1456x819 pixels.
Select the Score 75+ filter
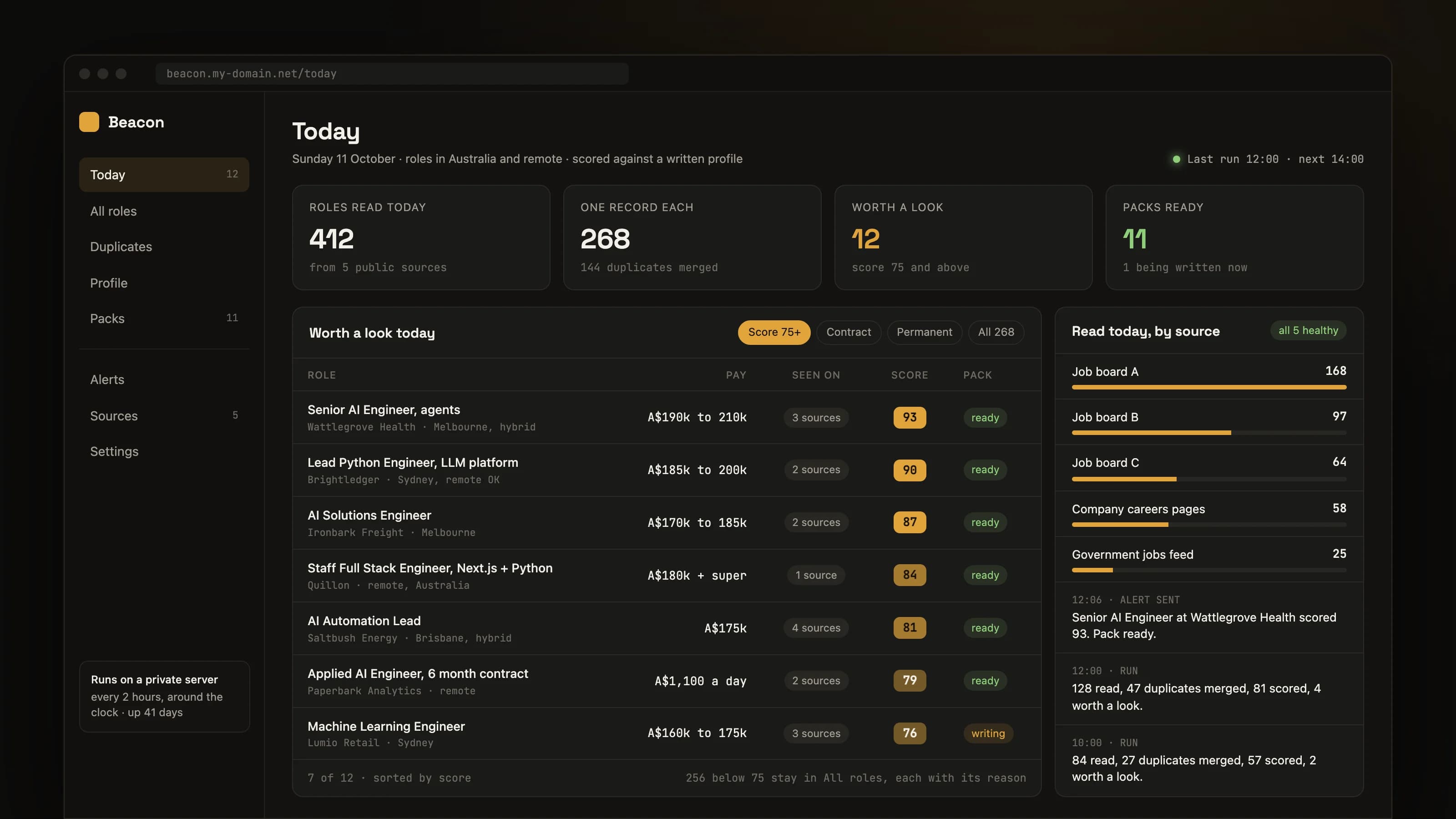point(774,332)
